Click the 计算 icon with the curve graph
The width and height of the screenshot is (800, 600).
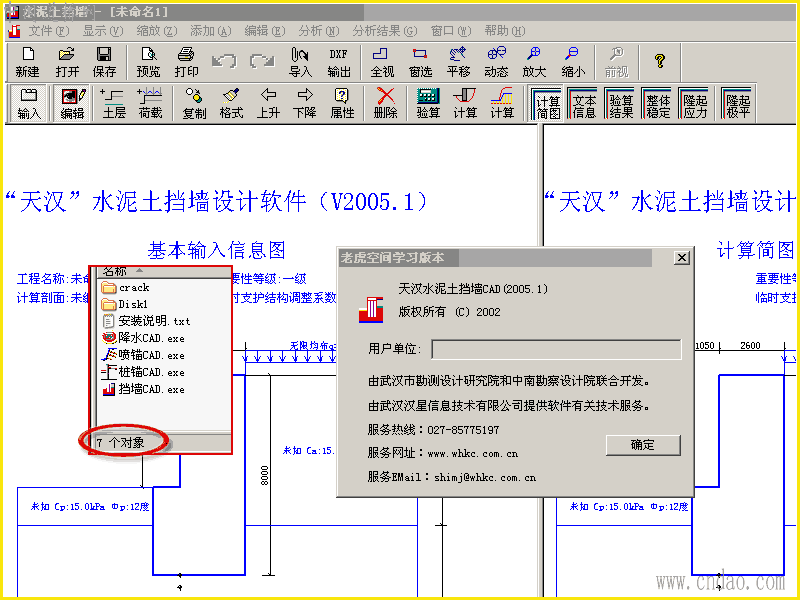[502, 103]
